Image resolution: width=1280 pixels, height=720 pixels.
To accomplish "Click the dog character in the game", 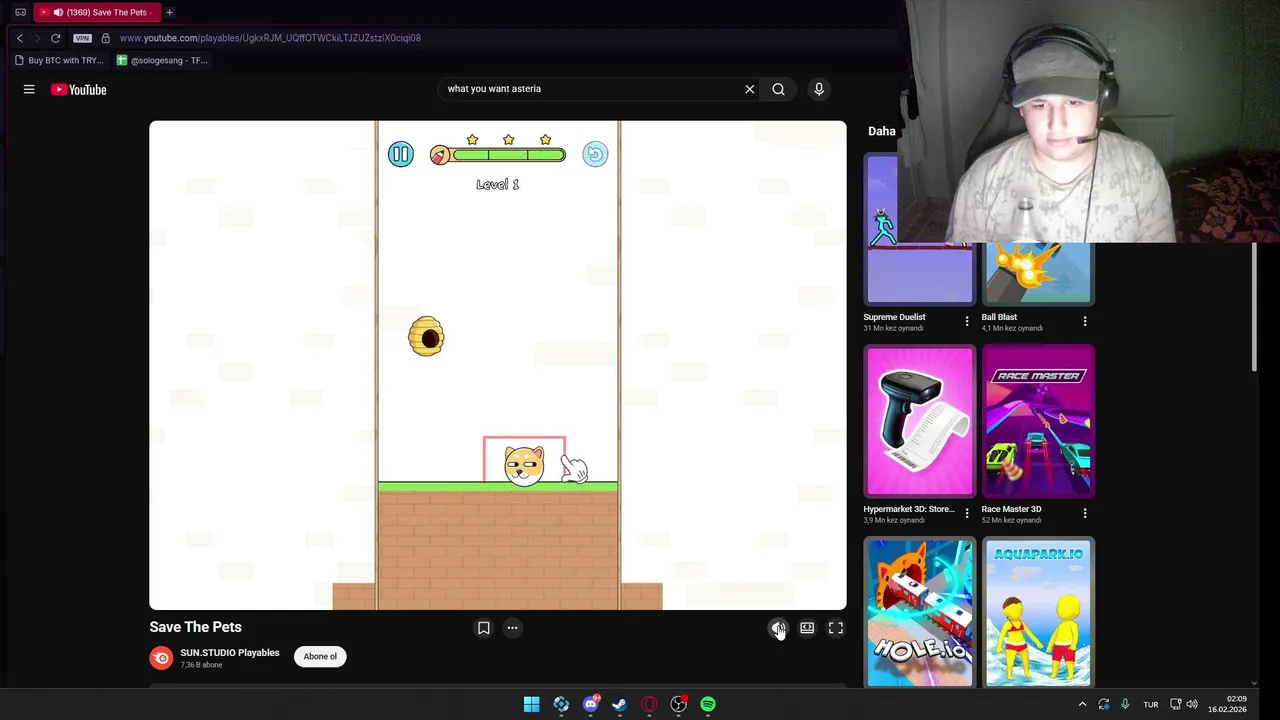I will [x=524, y=465].
